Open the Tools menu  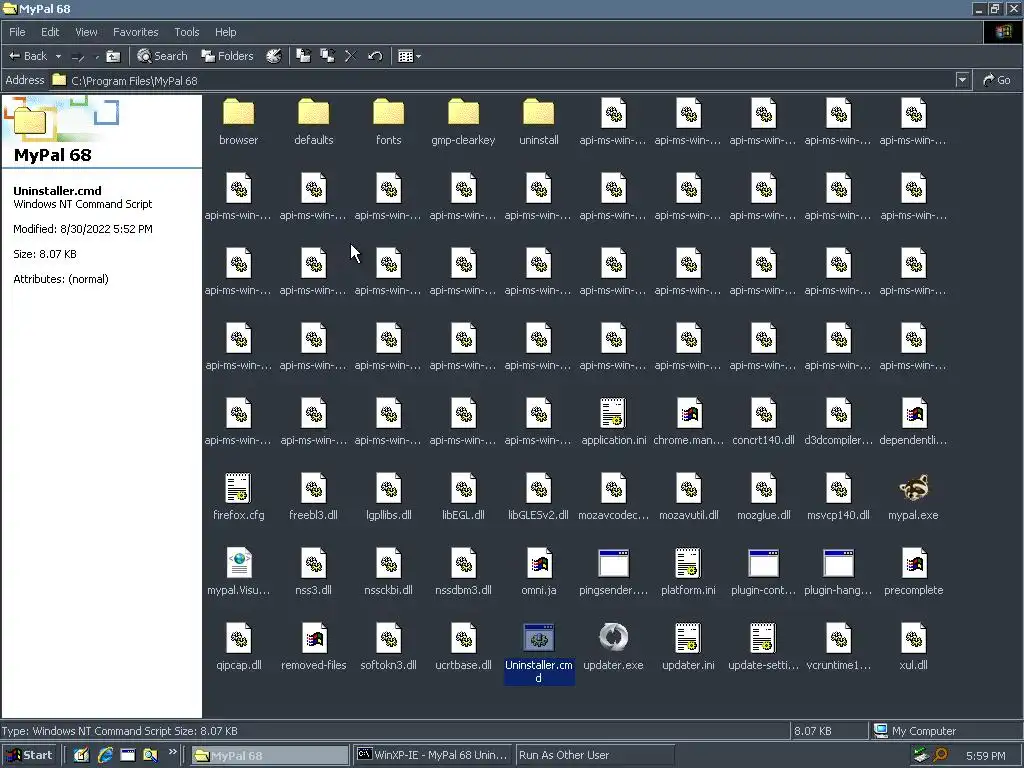(x=187, y=32)
